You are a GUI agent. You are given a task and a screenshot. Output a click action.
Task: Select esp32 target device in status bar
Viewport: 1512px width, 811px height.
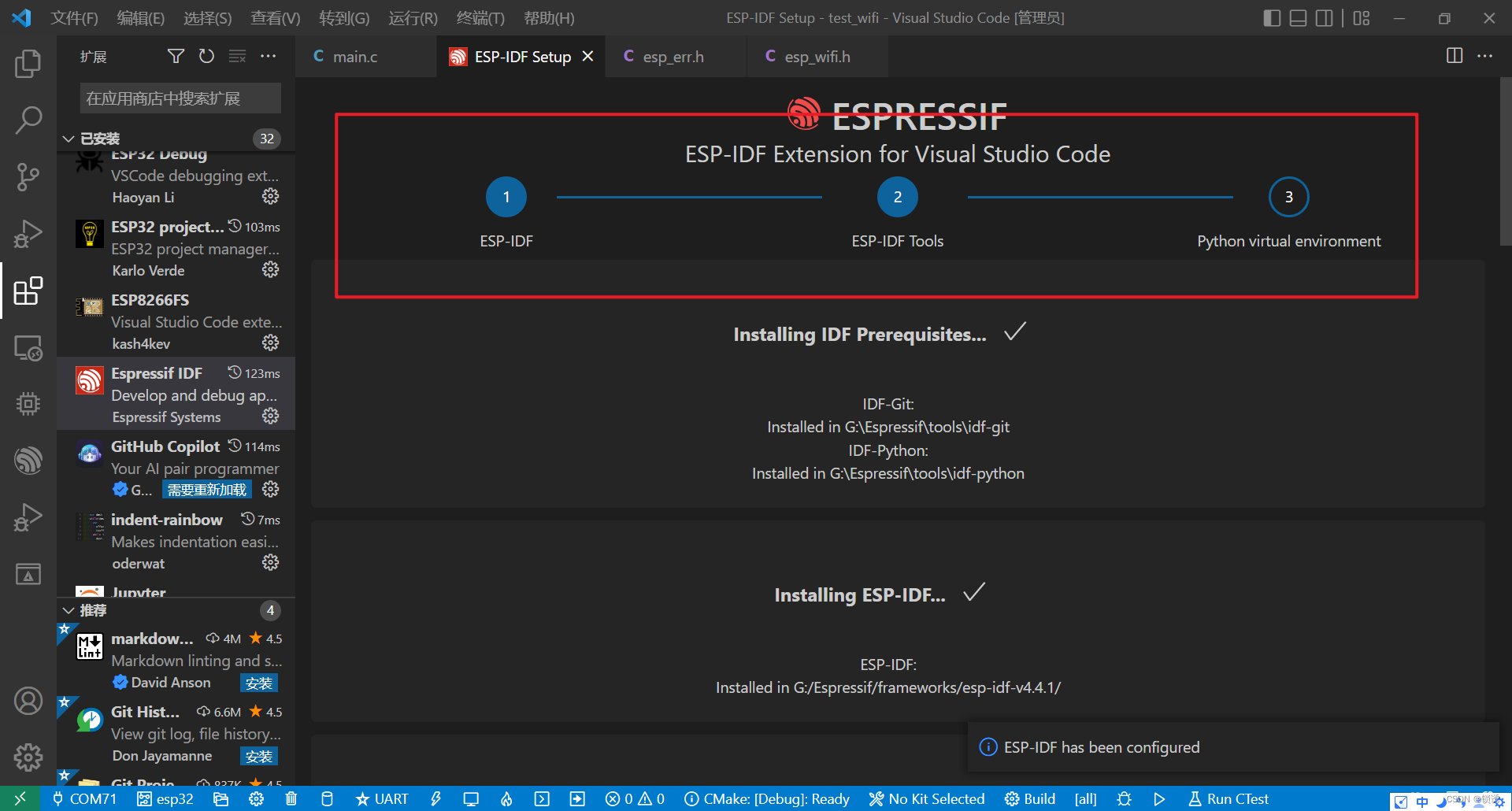[x=165, y=798]
